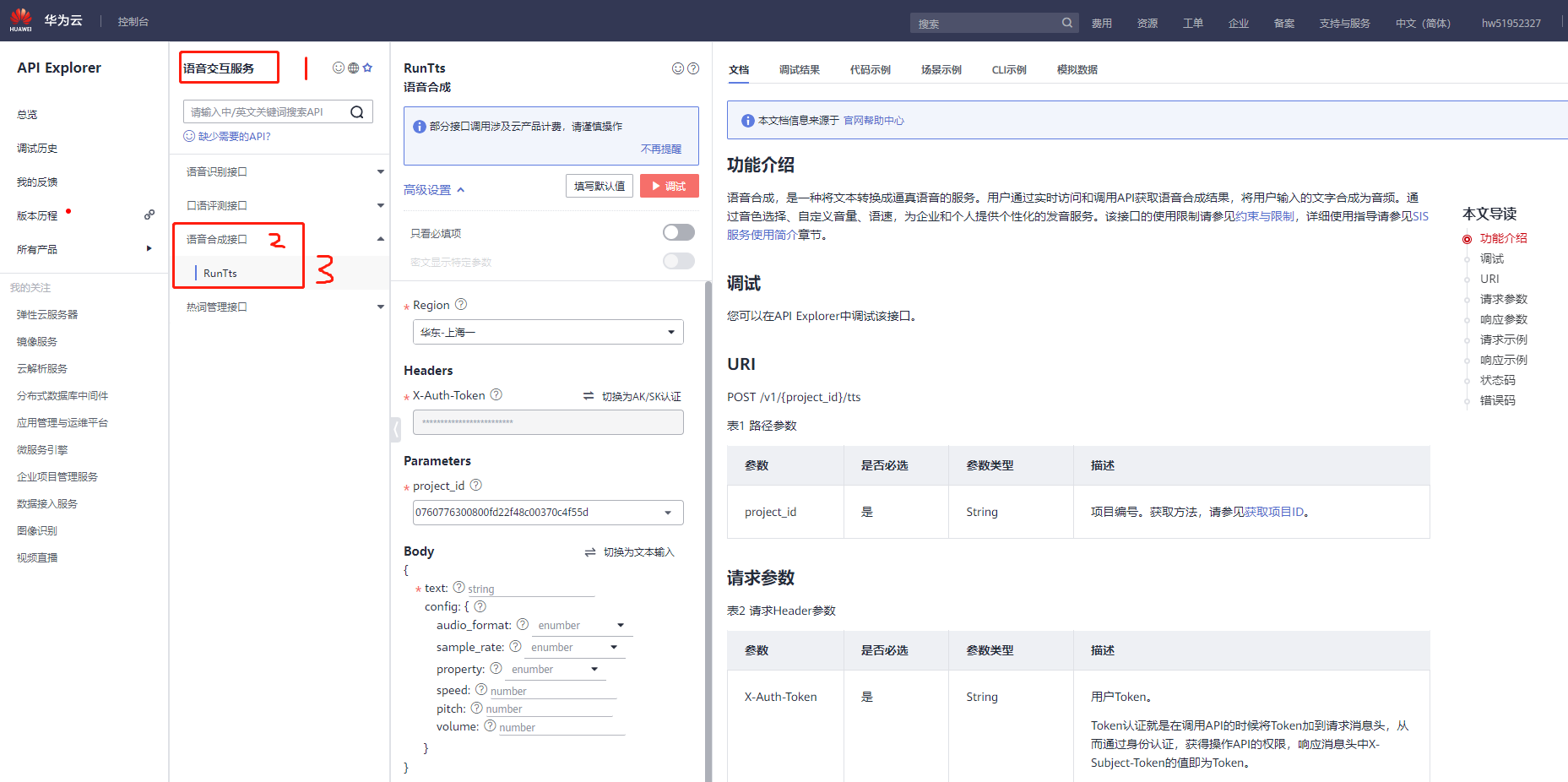Click the config help icon
This screenshot has width=1568, height=782.
(480, 606)
